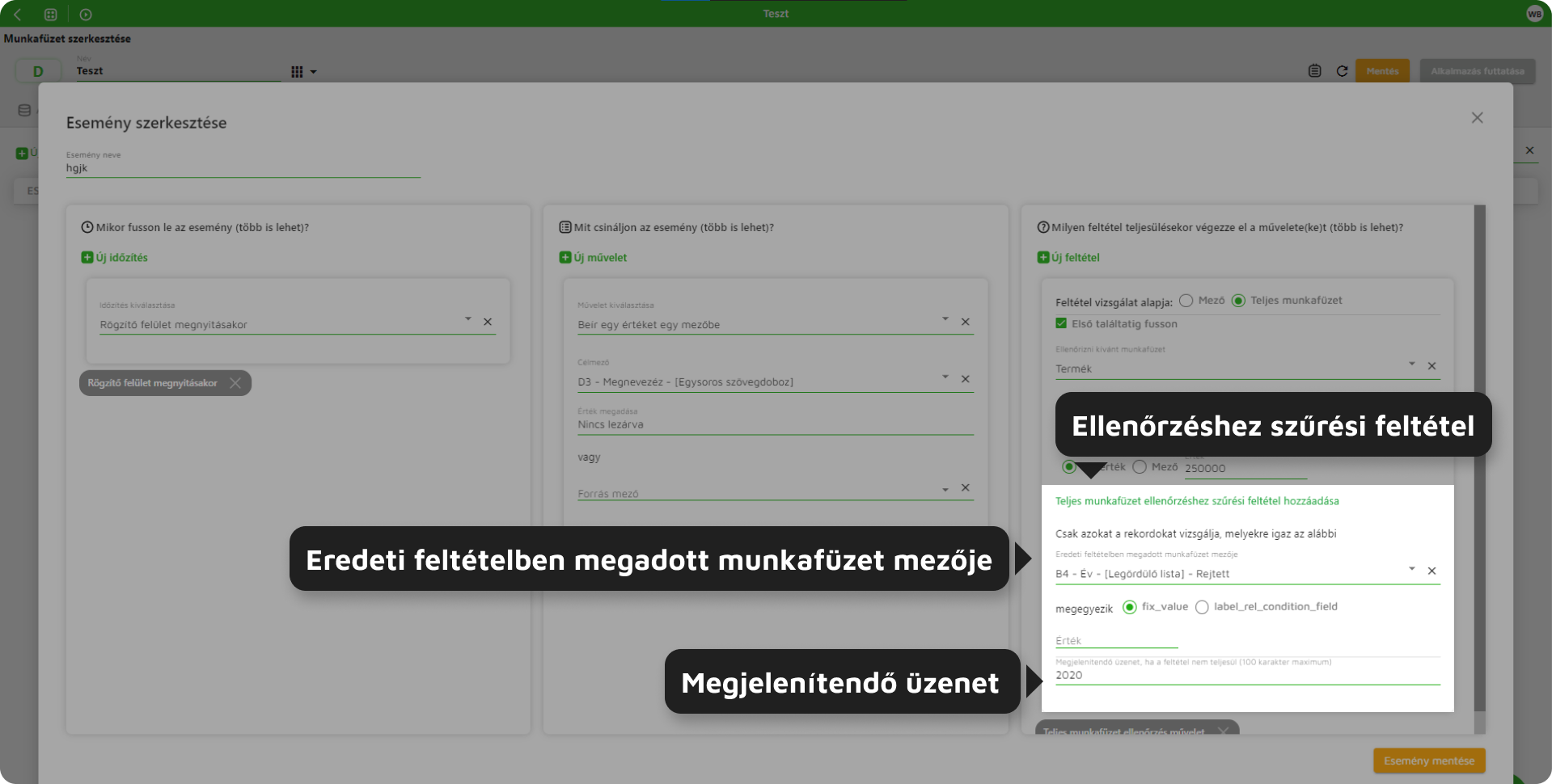Screen dimensions: 1552x784
Task: Click the Érték megadása field Nincs lezárva
Action: tap(775, 425)
